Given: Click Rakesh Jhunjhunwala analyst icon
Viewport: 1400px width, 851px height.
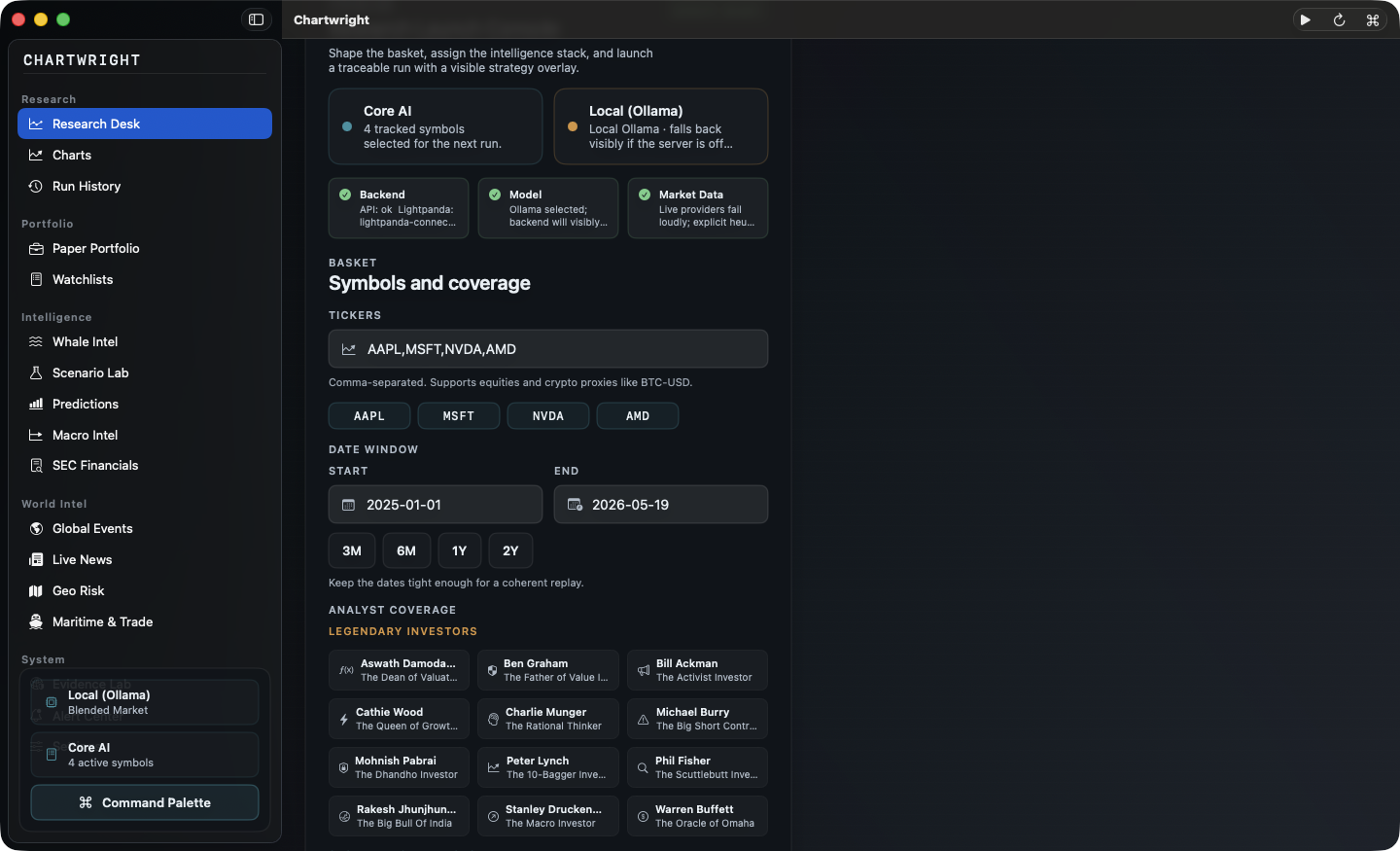Looking at the screenshot, I should click(x=344, y=817).
